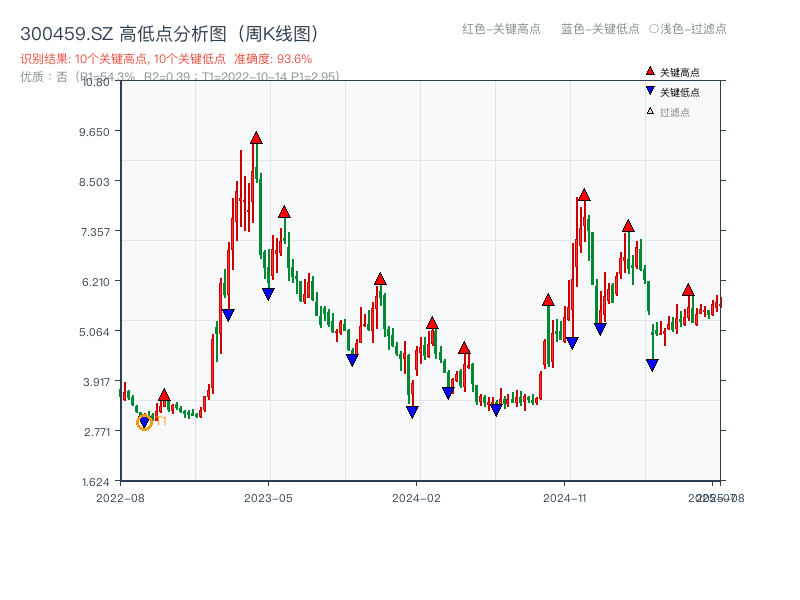
Task: Select the red high marker near the 2023-05 label
Action: coord(284,210)
